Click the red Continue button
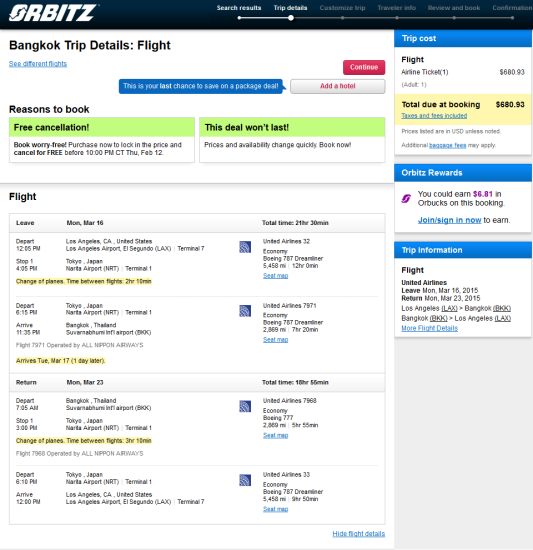The width and height of the screenshot is (533, 550). [x=364, y=67]
